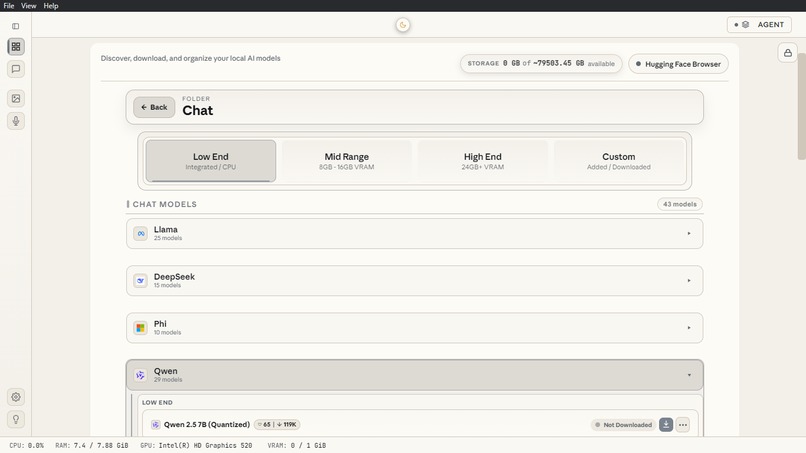Click the RAM usage status entry
The height and width of the screenshot is (453, 806).
91,445
